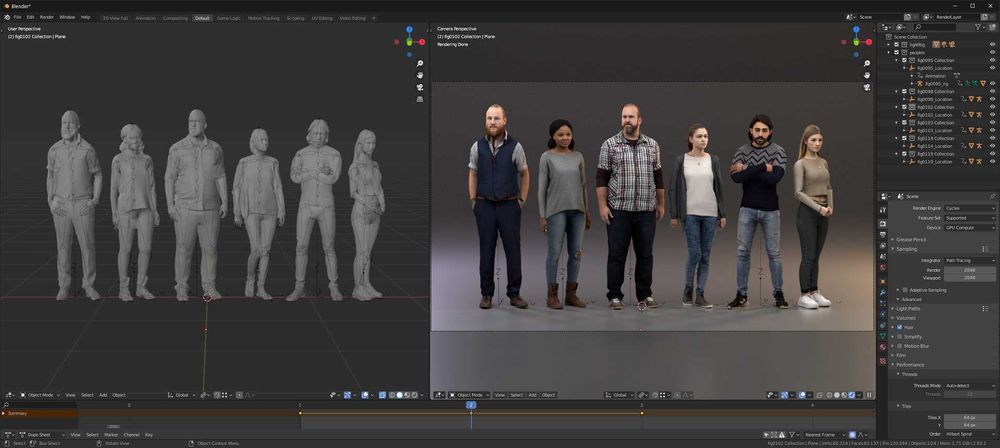This screenshot has width=1000, height=448.
Task: Click the pan hand icon in left viewport
Action: (x=420, y=75)
